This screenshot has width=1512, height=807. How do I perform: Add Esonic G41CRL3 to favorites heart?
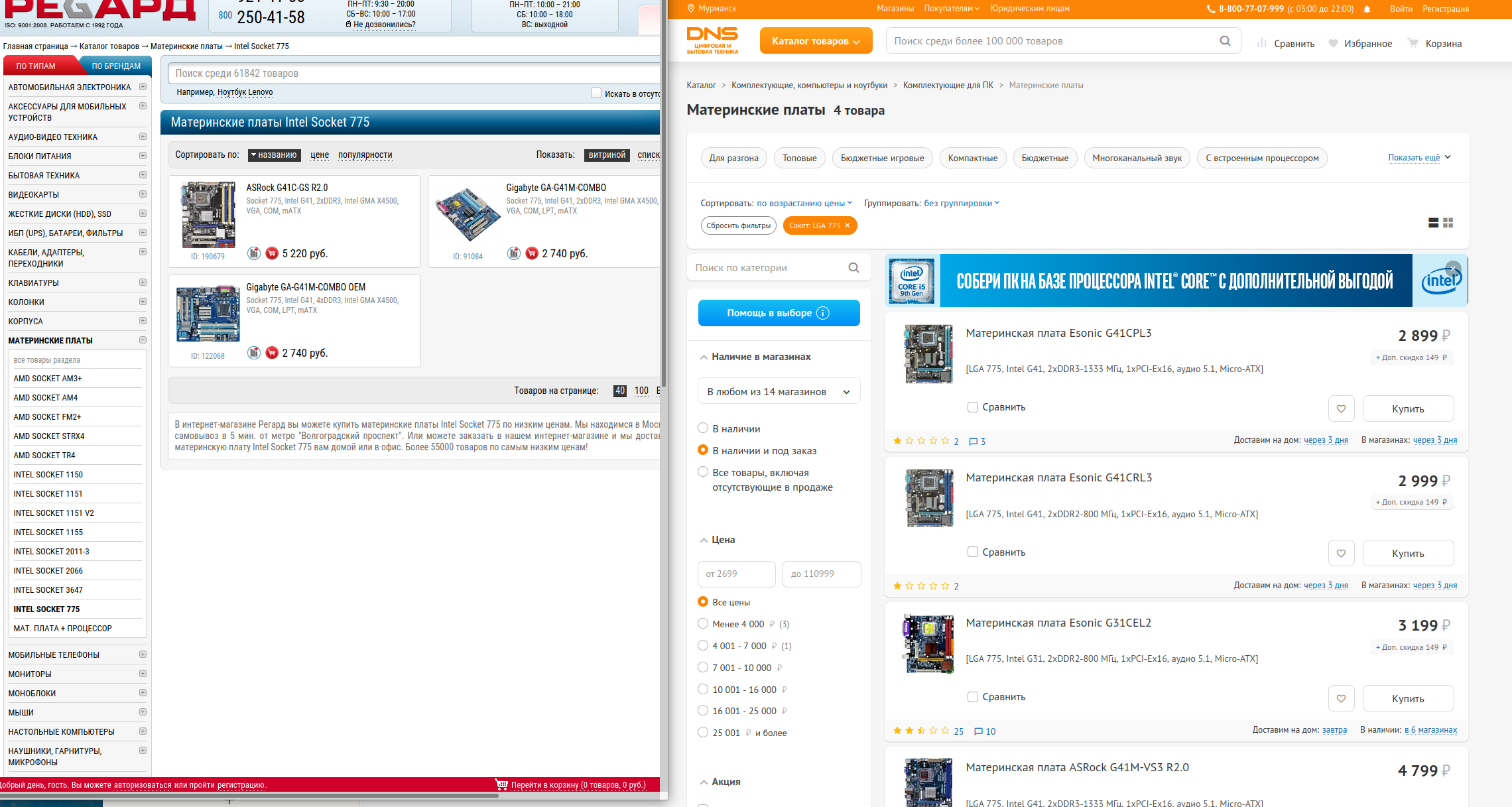pos(1341,553)
